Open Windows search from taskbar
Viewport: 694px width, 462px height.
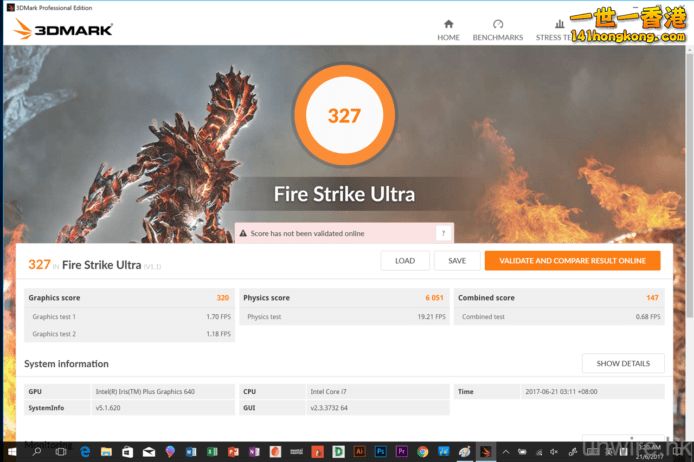37,452
